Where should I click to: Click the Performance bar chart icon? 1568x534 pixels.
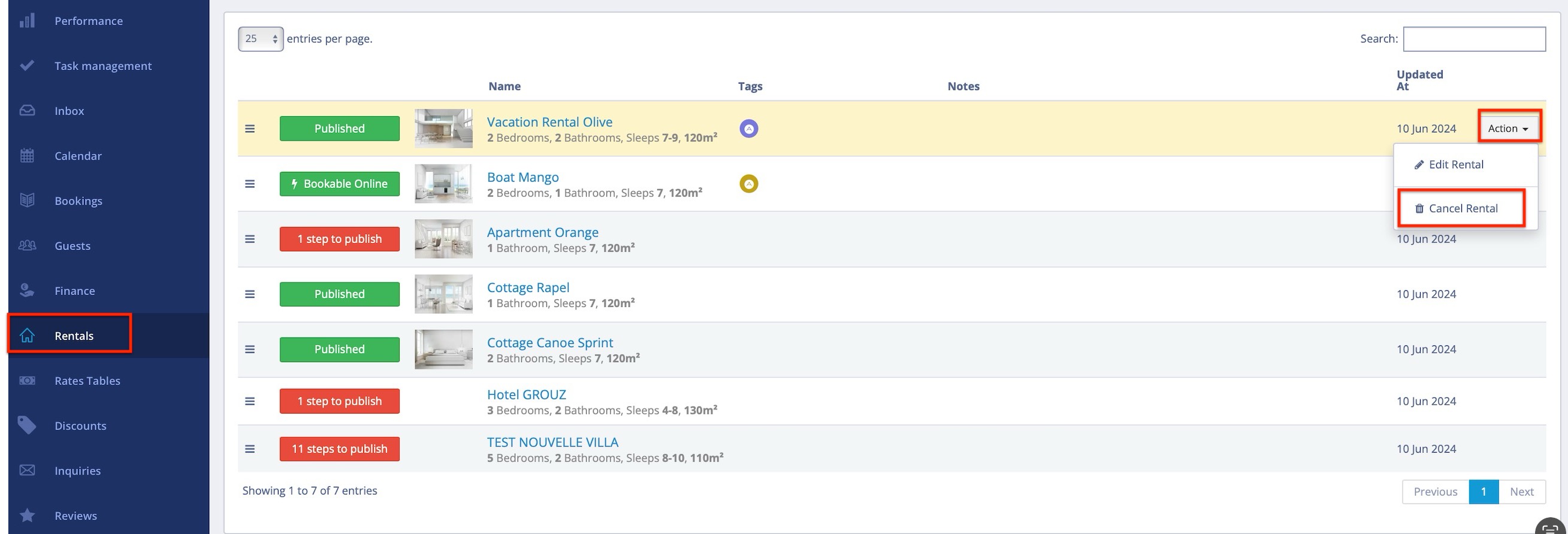coord(27,21)
